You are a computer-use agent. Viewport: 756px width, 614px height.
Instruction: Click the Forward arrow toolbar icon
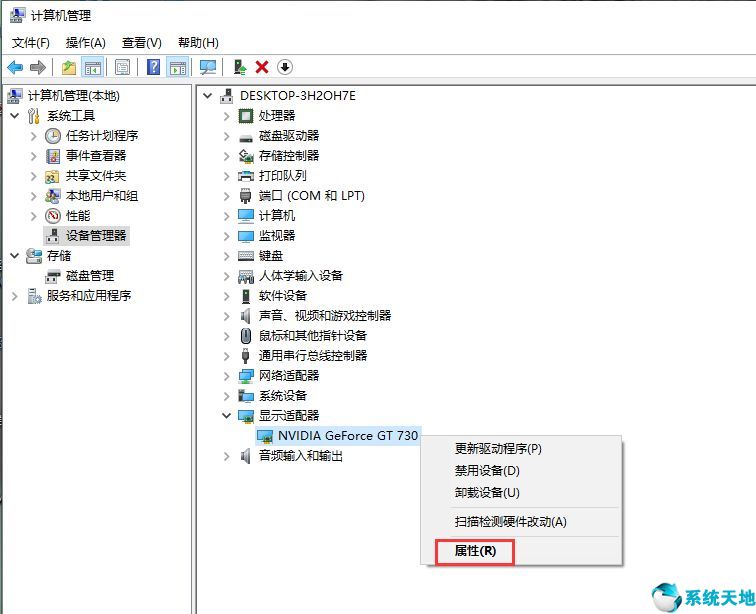38,67
